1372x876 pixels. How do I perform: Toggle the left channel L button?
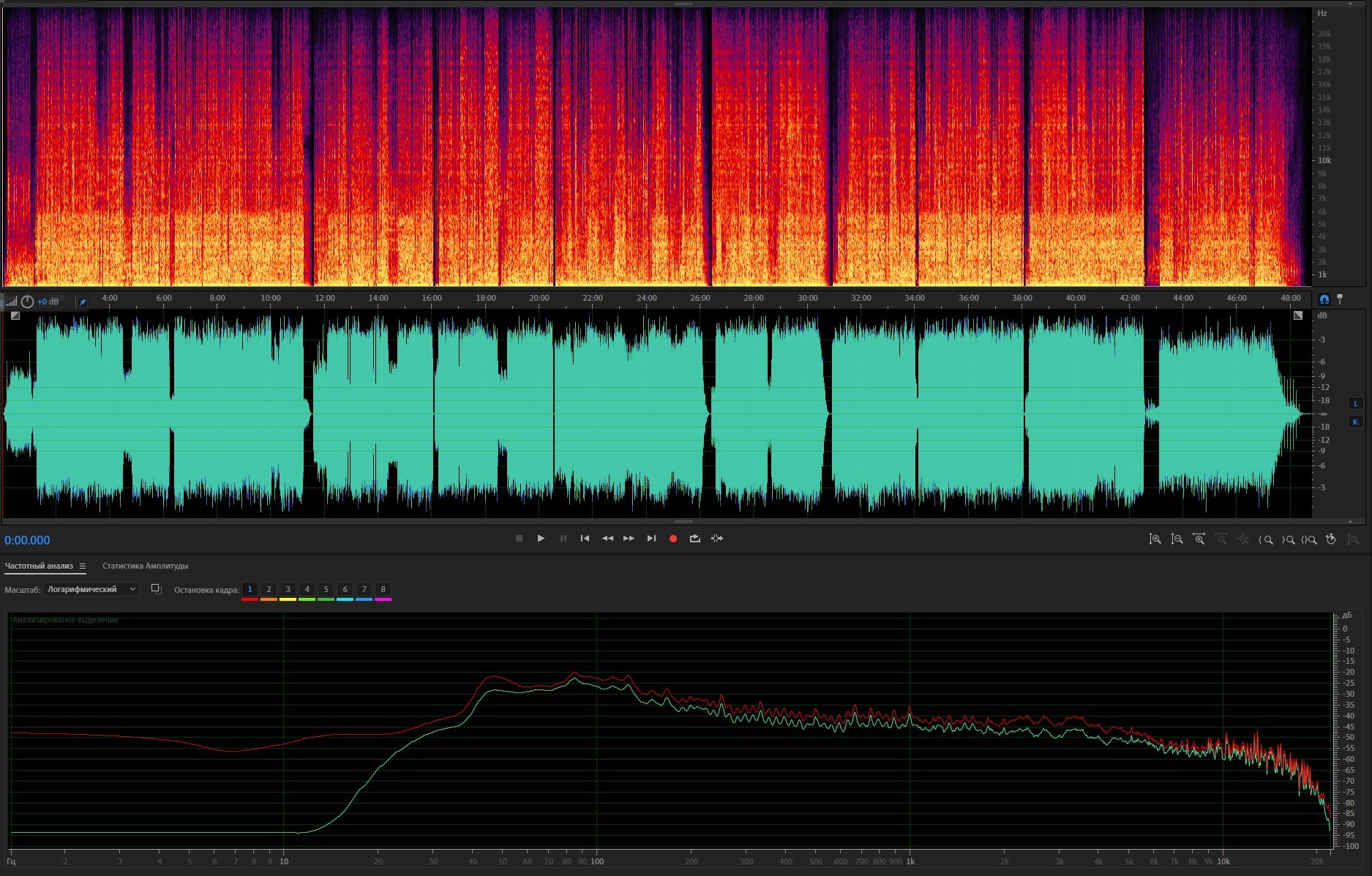(x=1355, y=403)
